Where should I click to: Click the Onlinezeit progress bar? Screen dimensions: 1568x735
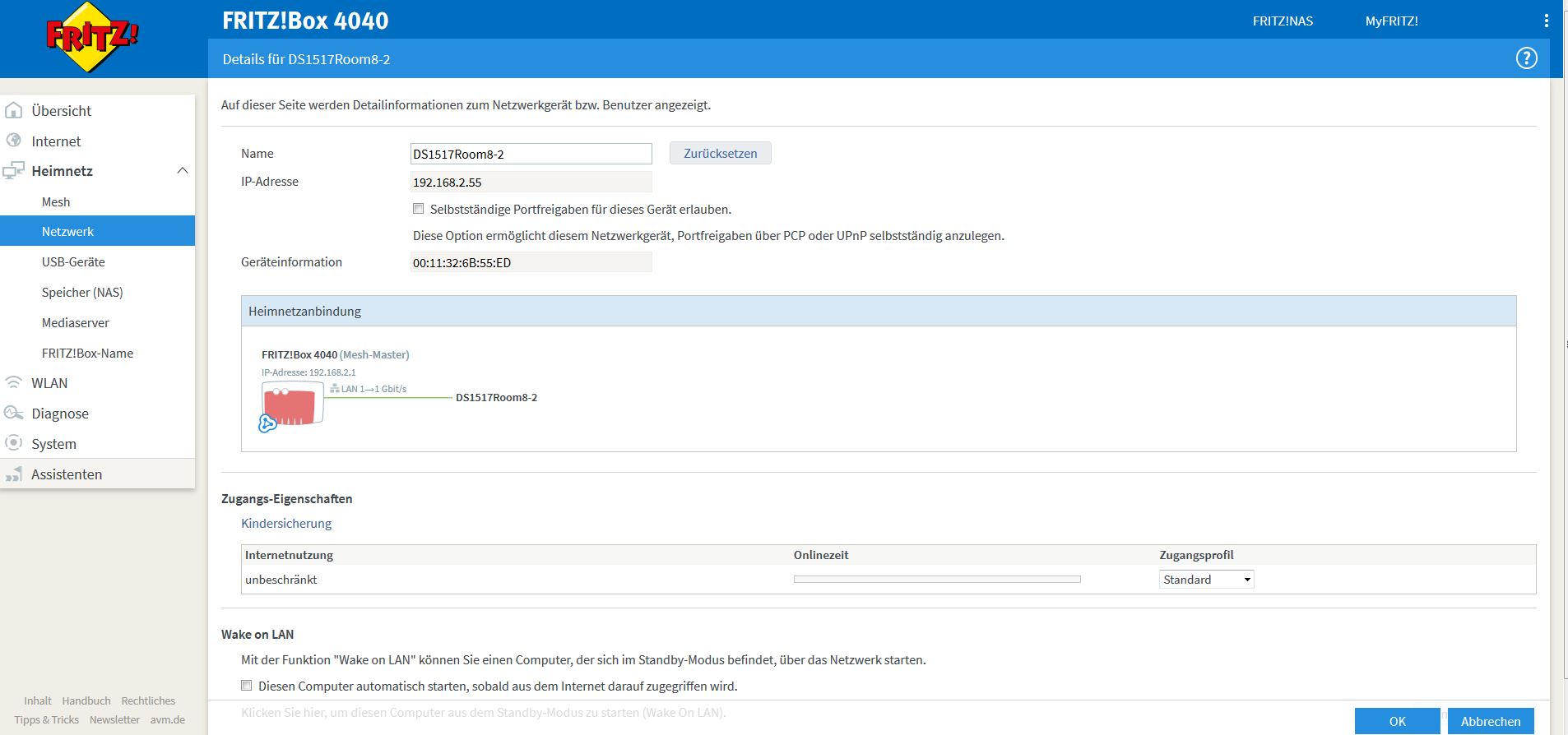point(937,580)
